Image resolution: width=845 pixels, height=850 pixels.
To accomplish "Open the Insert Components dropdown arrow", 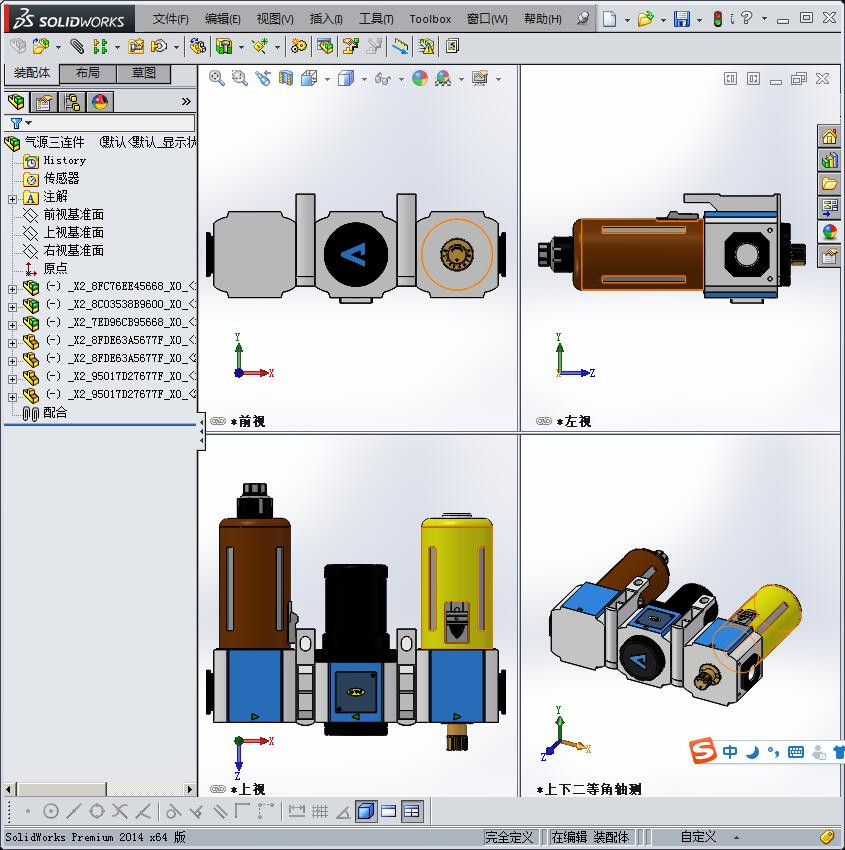I will coord(58,47).
